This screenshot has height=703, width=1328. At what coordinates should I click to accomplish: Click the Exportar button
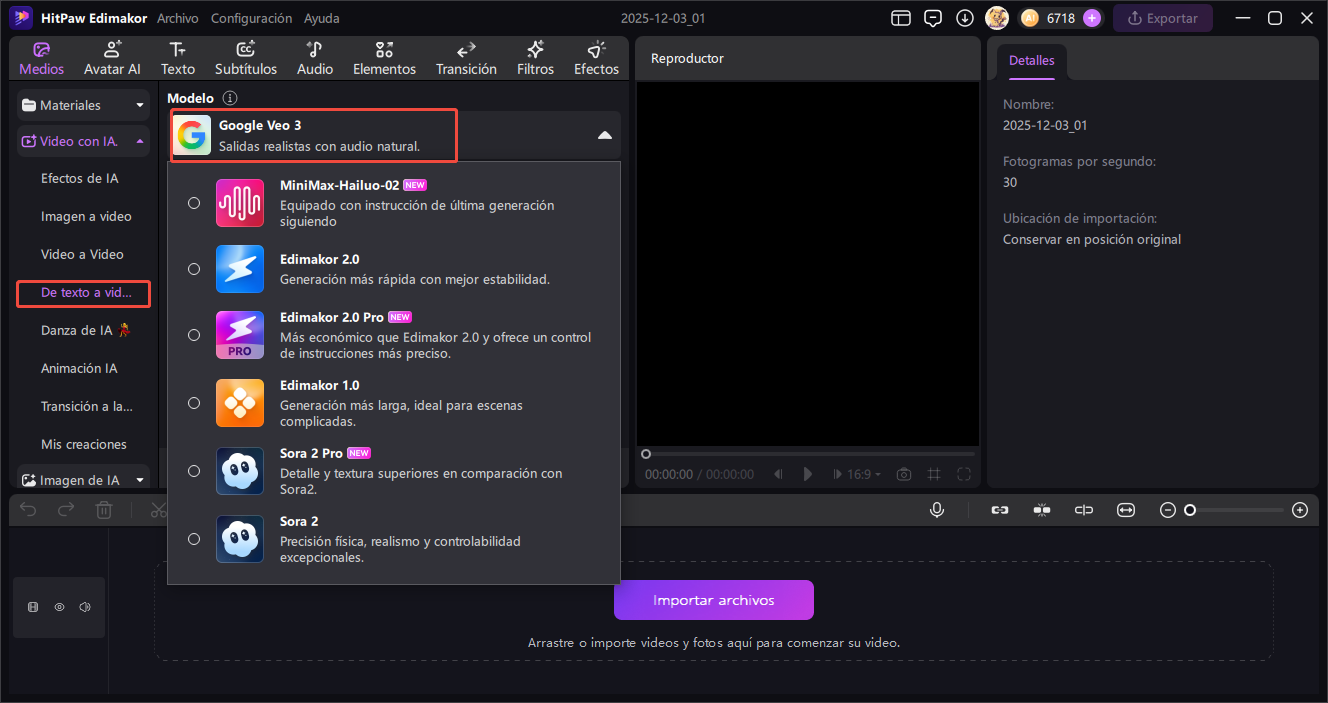tap(1163, 18)
